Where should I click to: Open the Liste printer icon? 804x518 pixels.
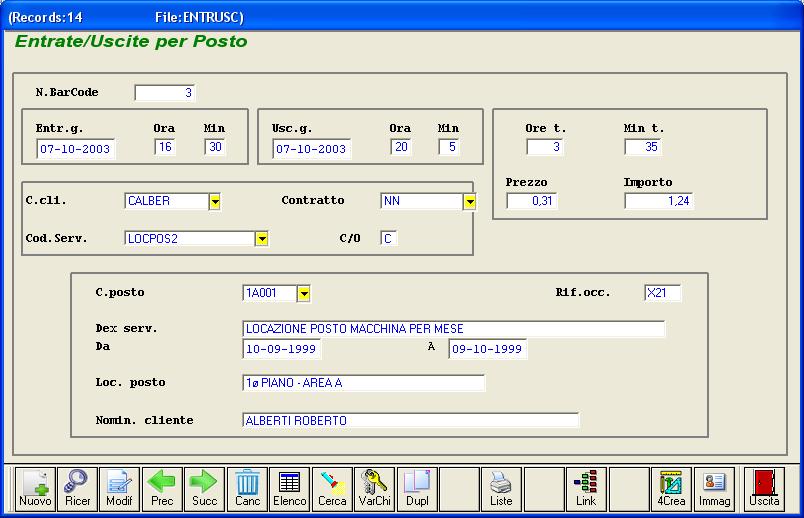501,489
